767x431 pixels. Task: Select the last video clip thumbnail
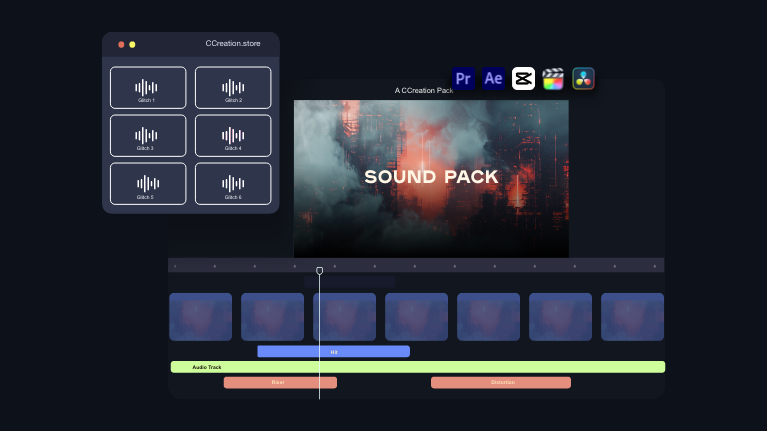tap(632, 317)
